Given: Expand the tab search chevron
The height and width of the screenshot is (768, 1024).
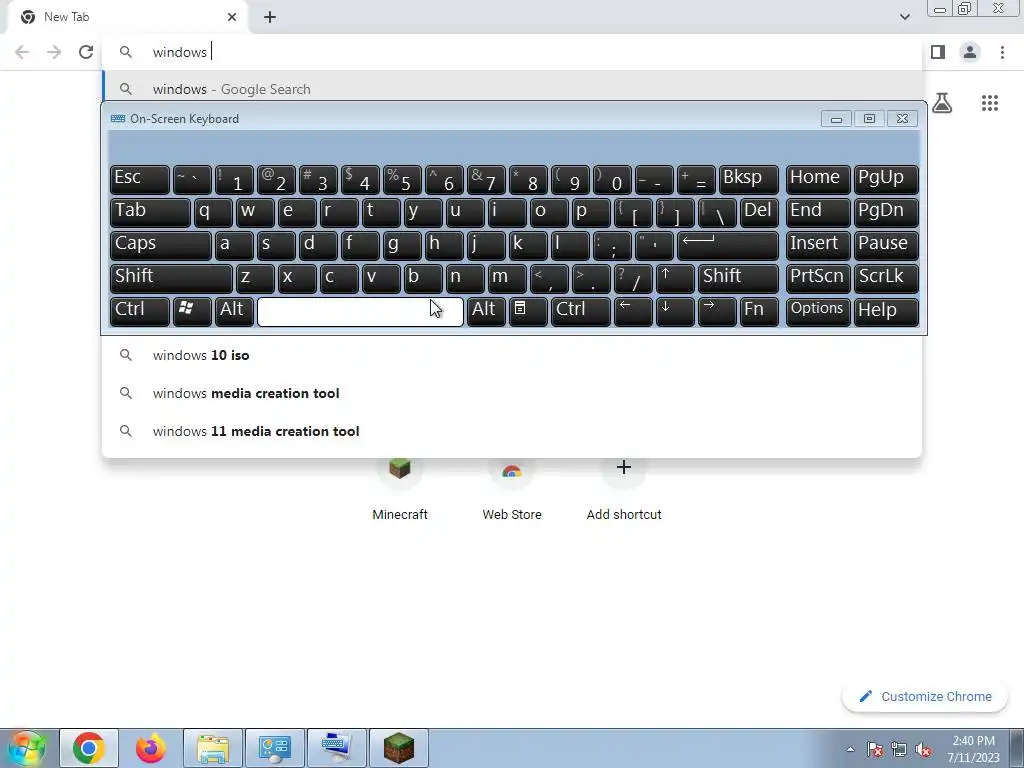Looking at the screenshot, I should pyautogui.click(x=904, y=17).
